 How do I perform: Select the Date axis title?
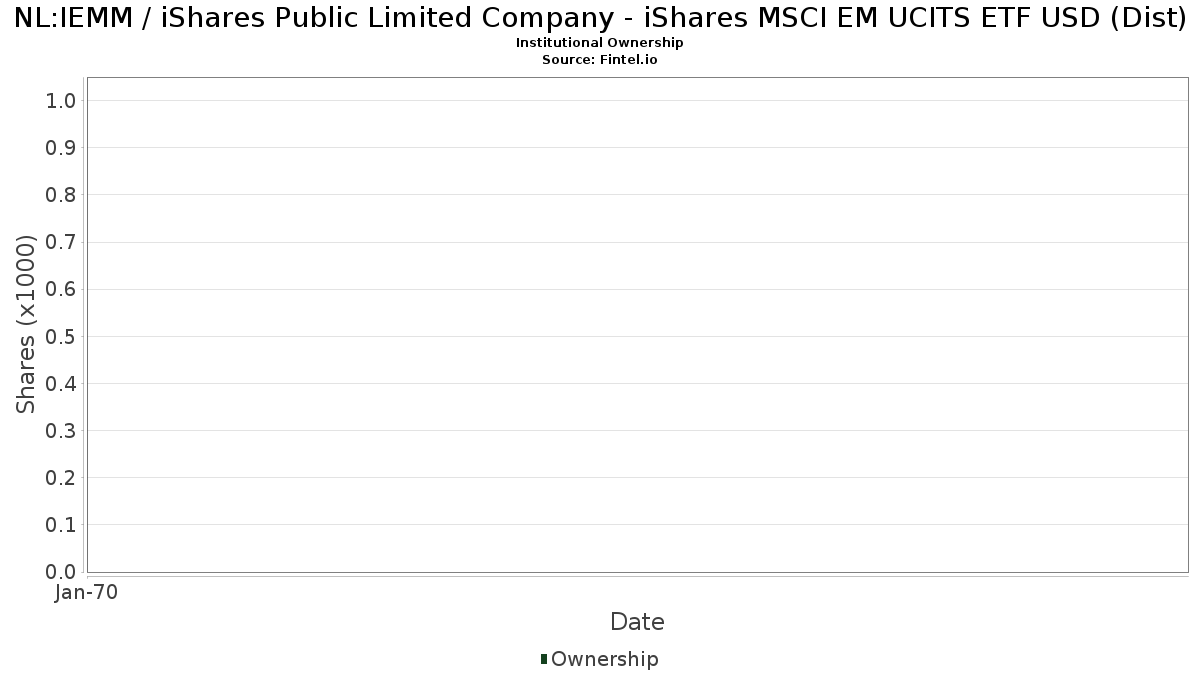[x=637, y=622]
